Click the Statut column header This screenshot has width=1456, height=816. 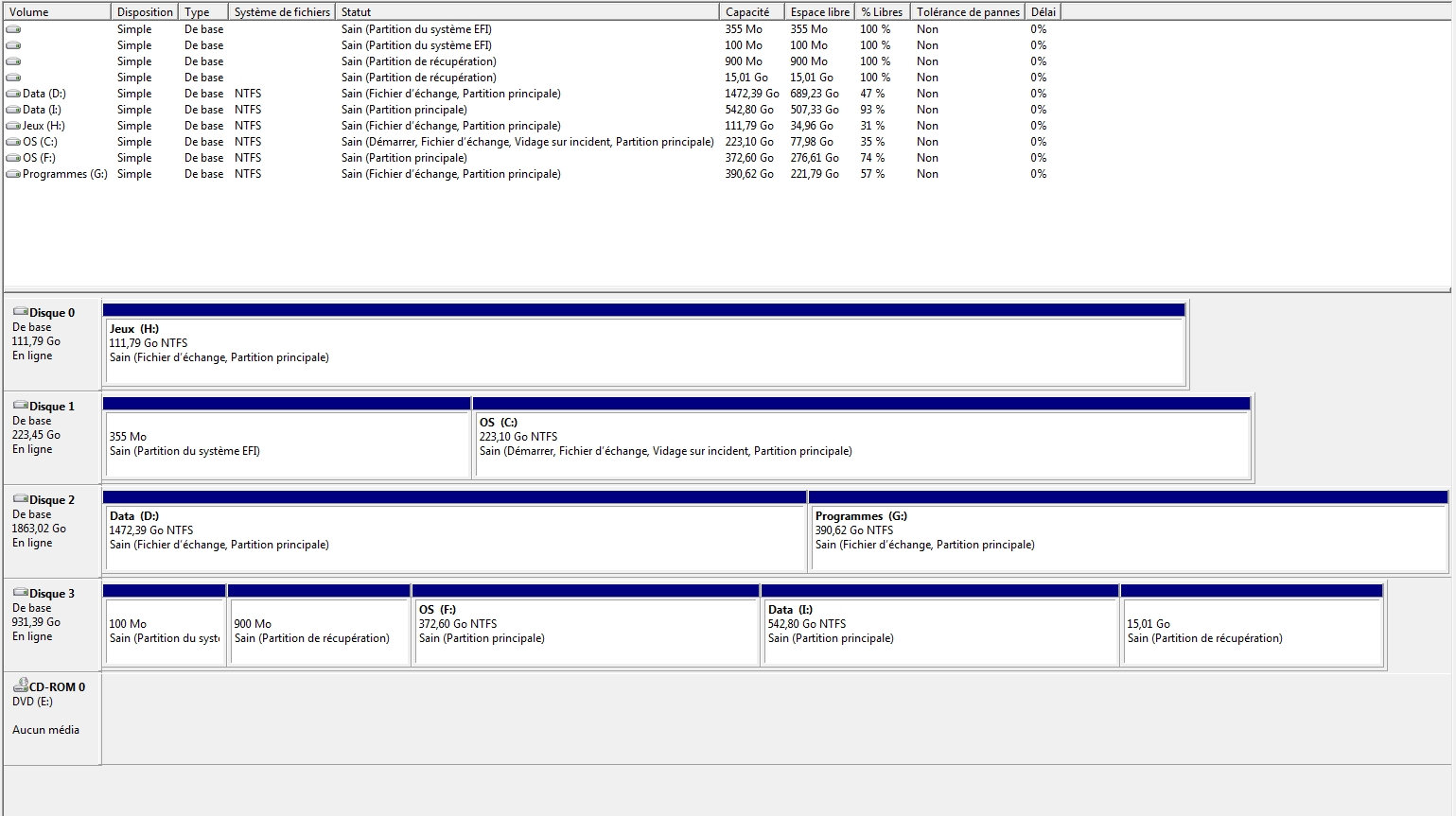tap(527, 12)
